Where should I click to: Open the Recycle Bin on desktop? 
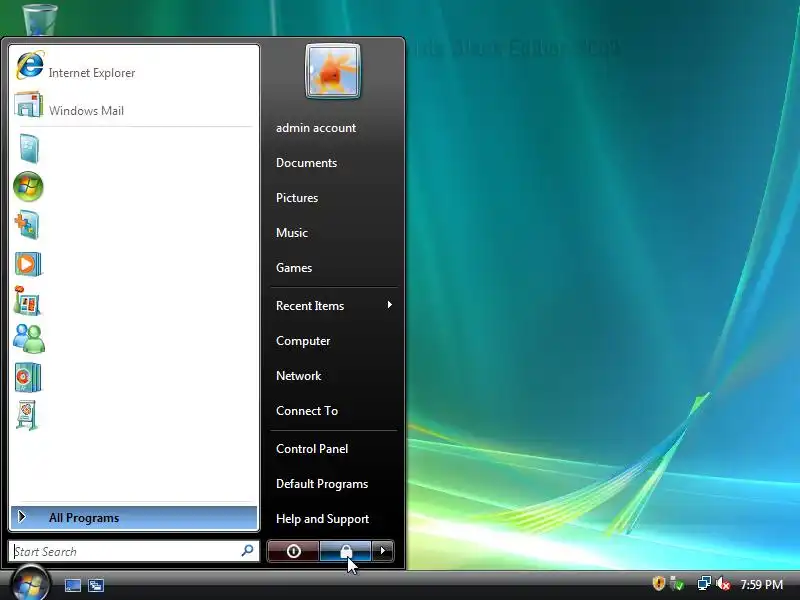tap(40, 18)
